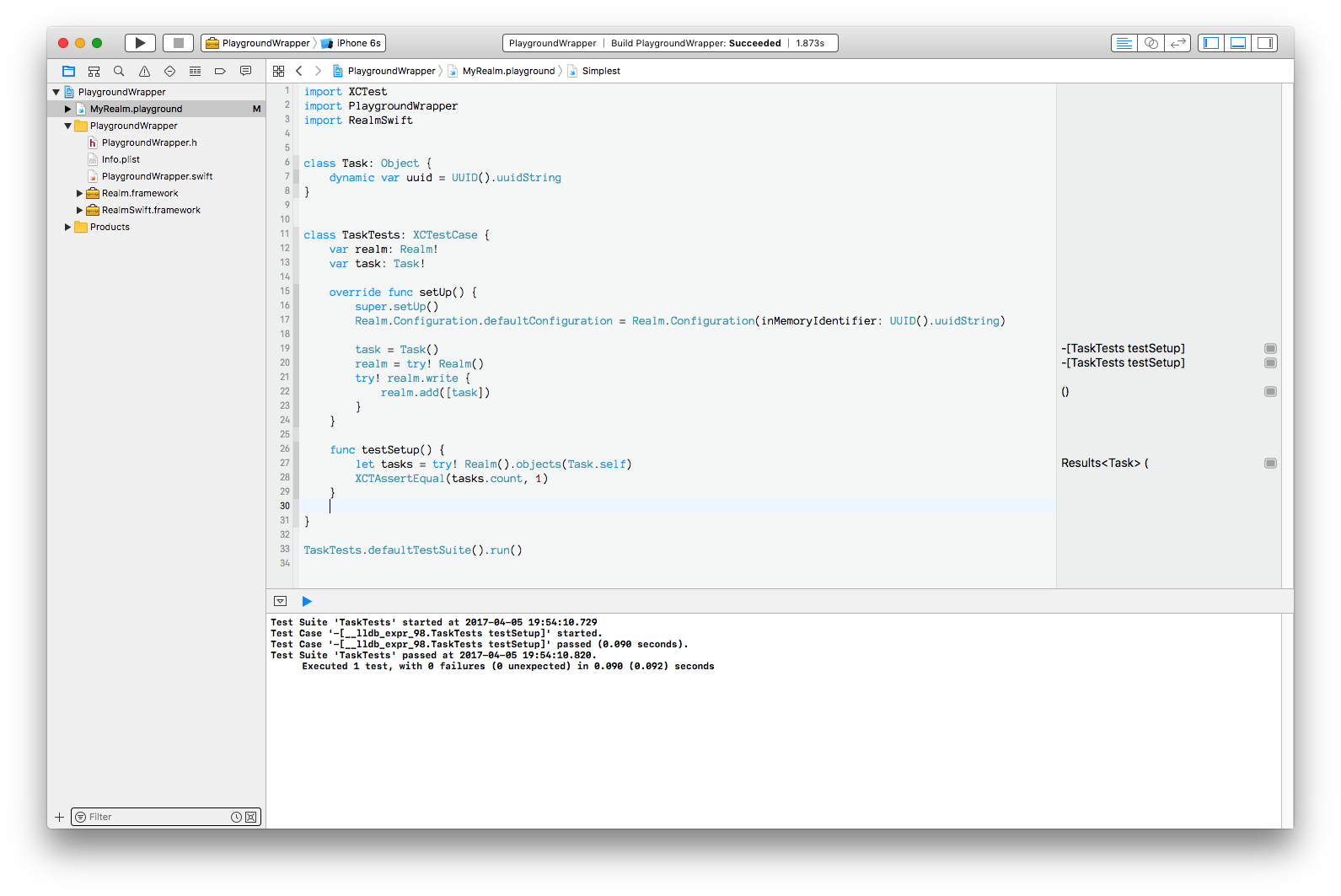Open the related items grid menu
This screenshot has height=896, width=1341.
pyautogui.click(x=278, y=71)
